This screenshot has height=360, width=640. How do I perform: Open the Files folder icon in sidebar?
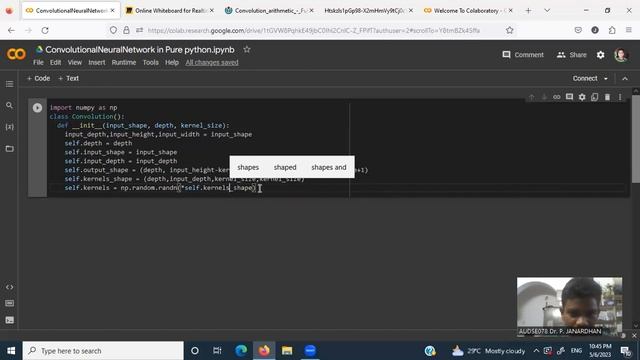(x=9, y=149)
